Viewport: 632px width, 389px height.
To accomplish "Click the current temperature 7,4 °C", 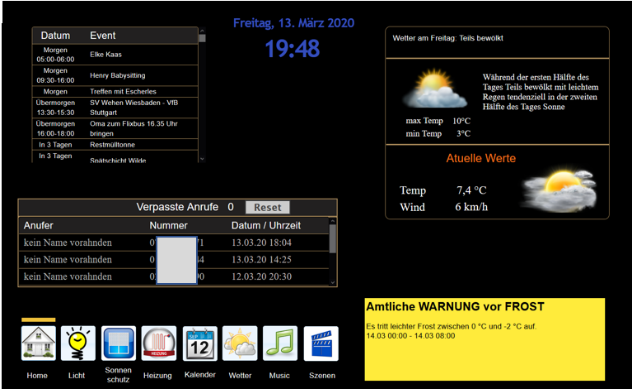I will [x=472, y=190].
